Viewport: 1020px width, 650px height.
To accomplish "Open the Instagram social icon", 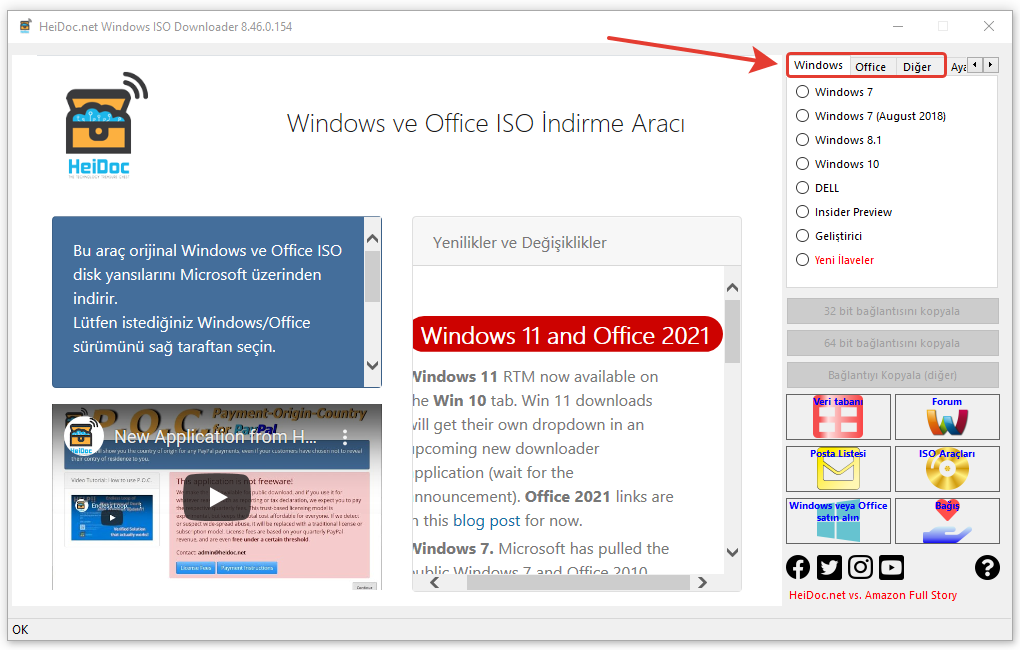I will click(860, 568).
